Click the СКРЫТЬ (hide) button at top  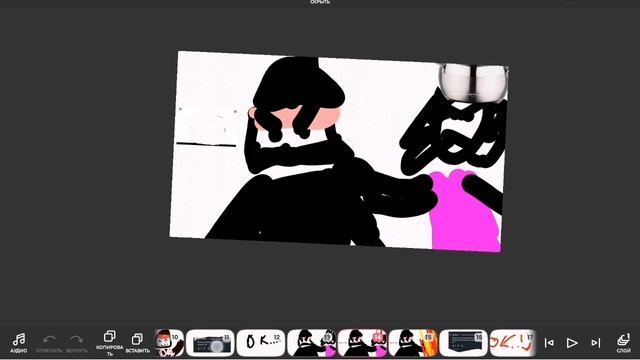(x=320, y=2)
